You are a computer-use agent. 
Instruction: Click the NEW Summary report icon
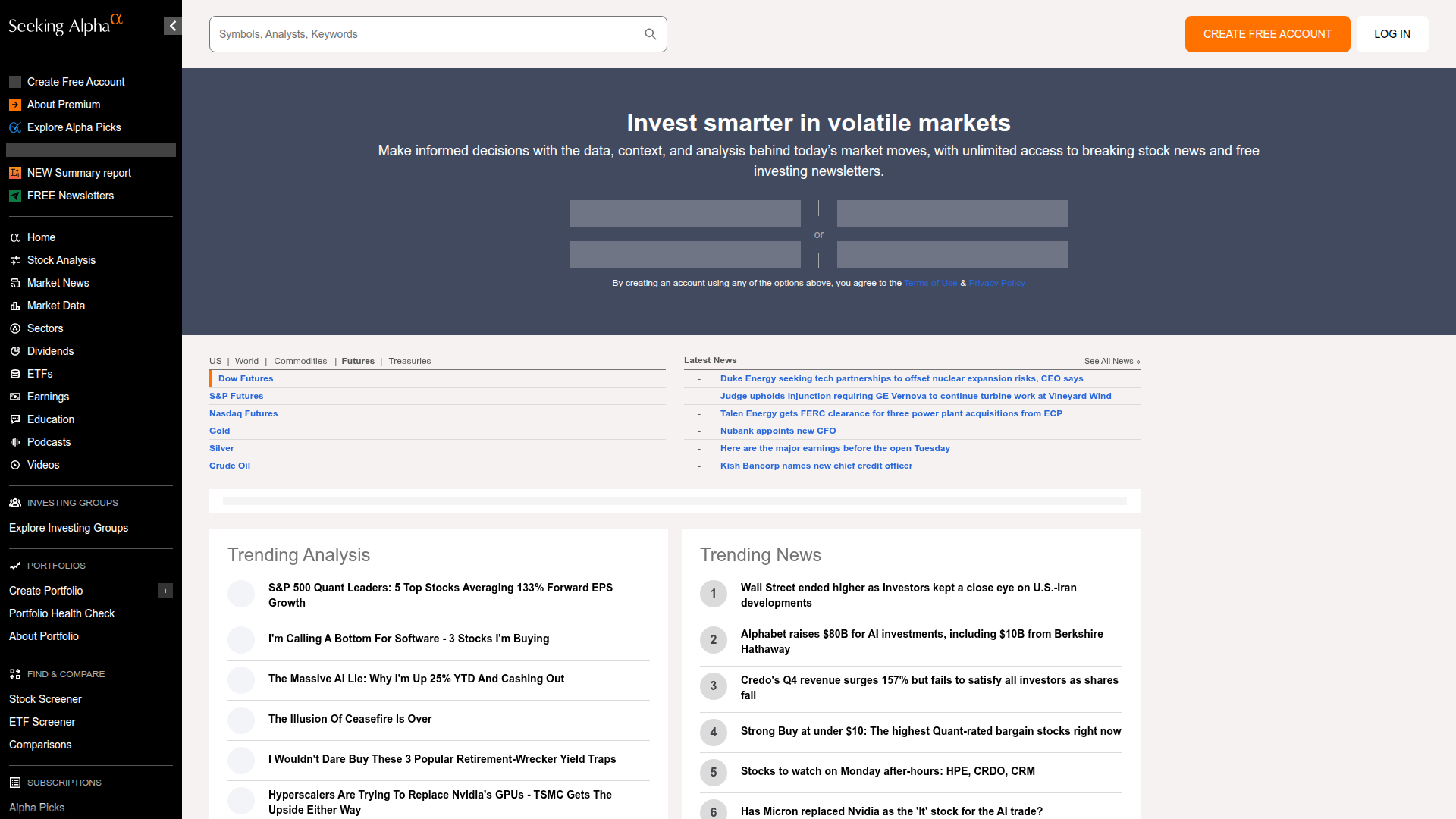15,173
